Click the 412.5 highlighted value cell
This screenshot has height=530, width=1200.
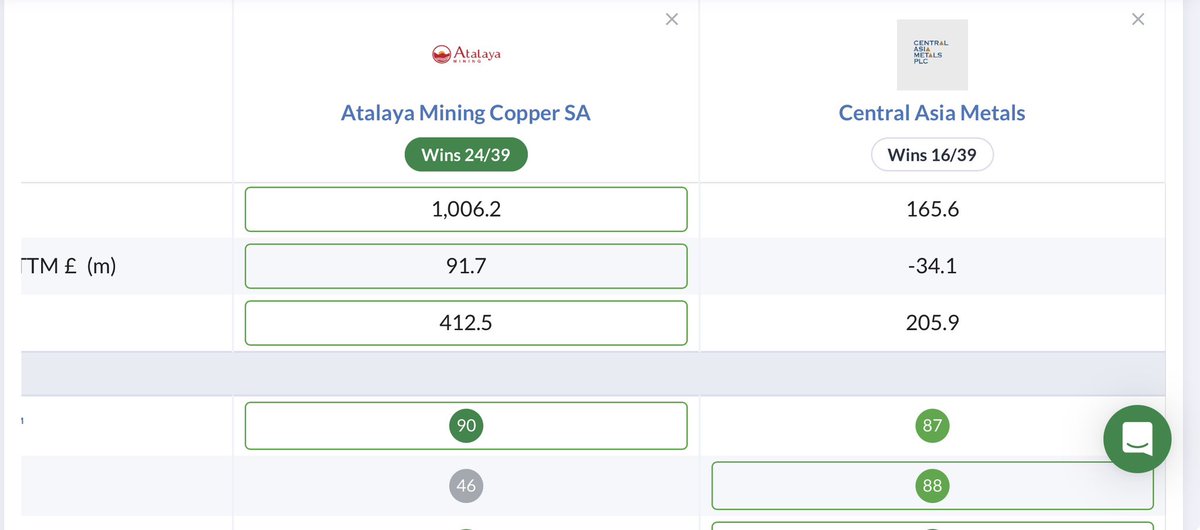click(x=466, y=323)
